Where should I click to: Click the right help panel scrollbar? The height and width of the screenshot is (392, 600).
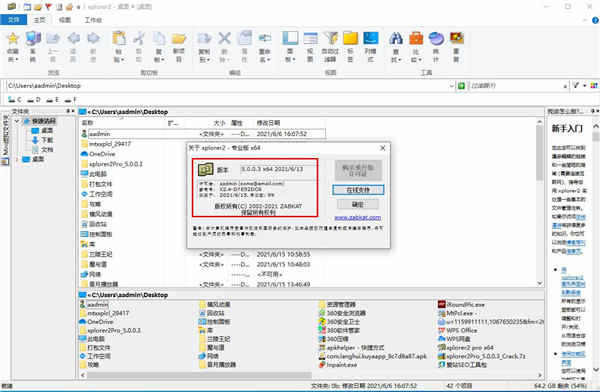[595, 137]
